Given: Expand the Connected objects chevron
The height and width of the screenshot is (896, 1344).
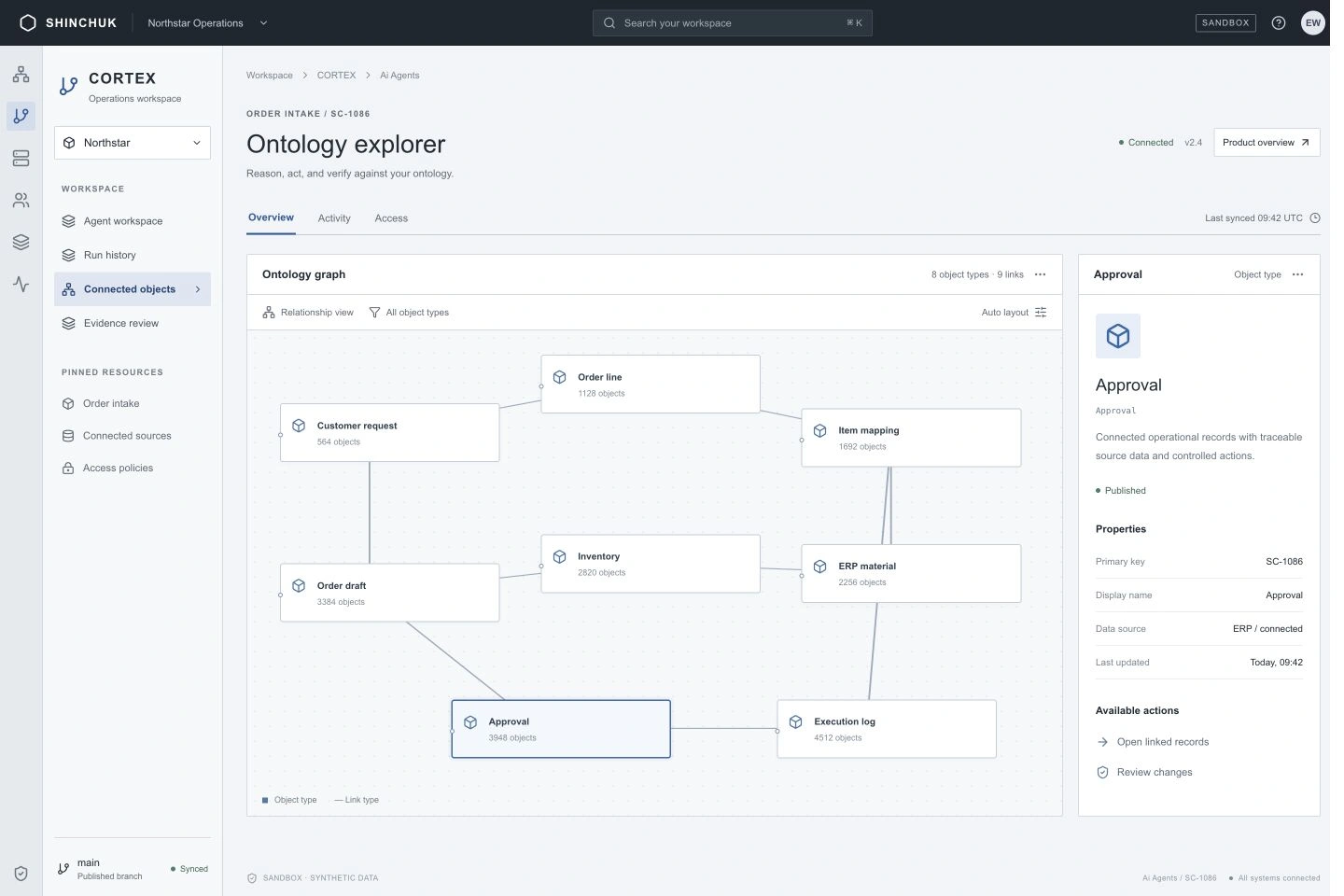Looking at the screenshot, I should (x=198, y=289).
